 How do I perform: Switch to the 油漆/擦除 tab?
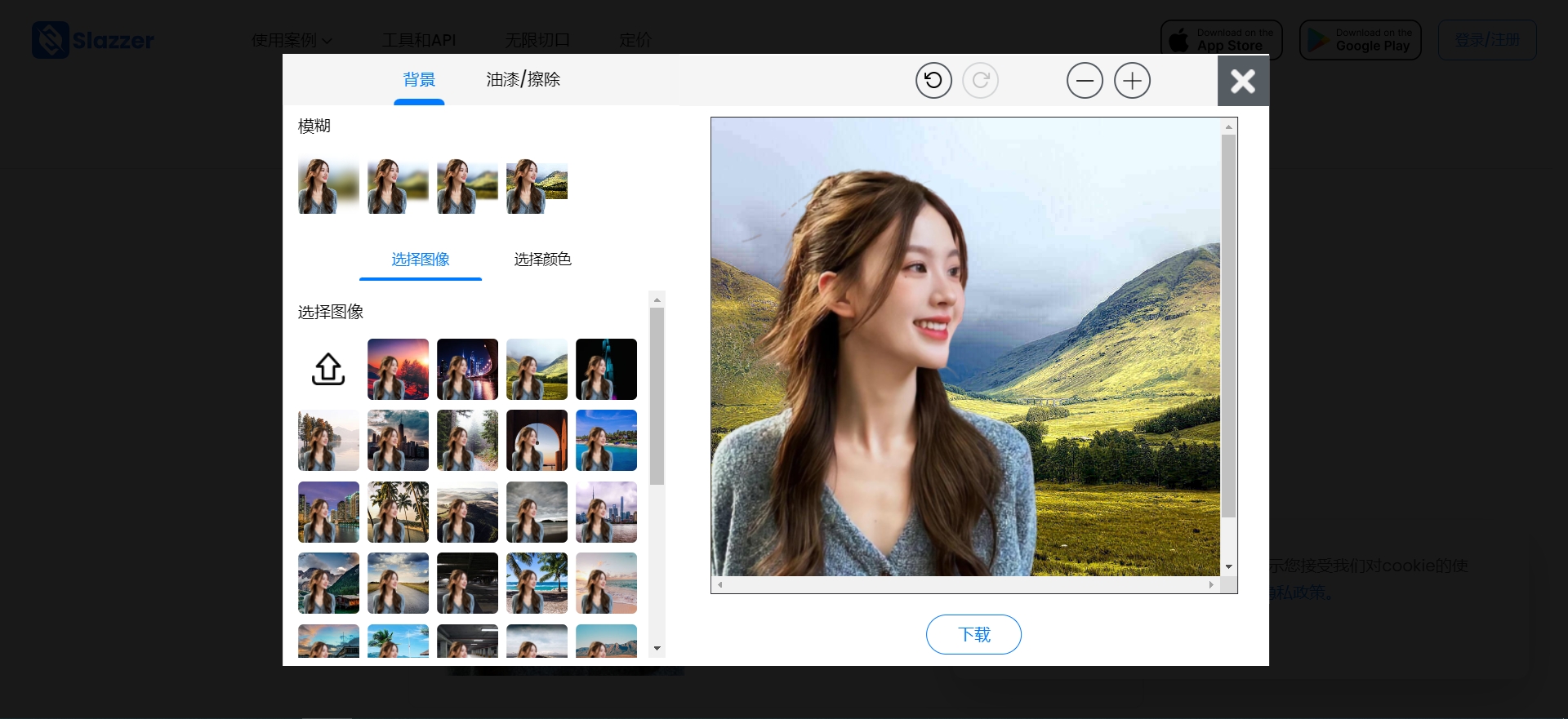523,79
